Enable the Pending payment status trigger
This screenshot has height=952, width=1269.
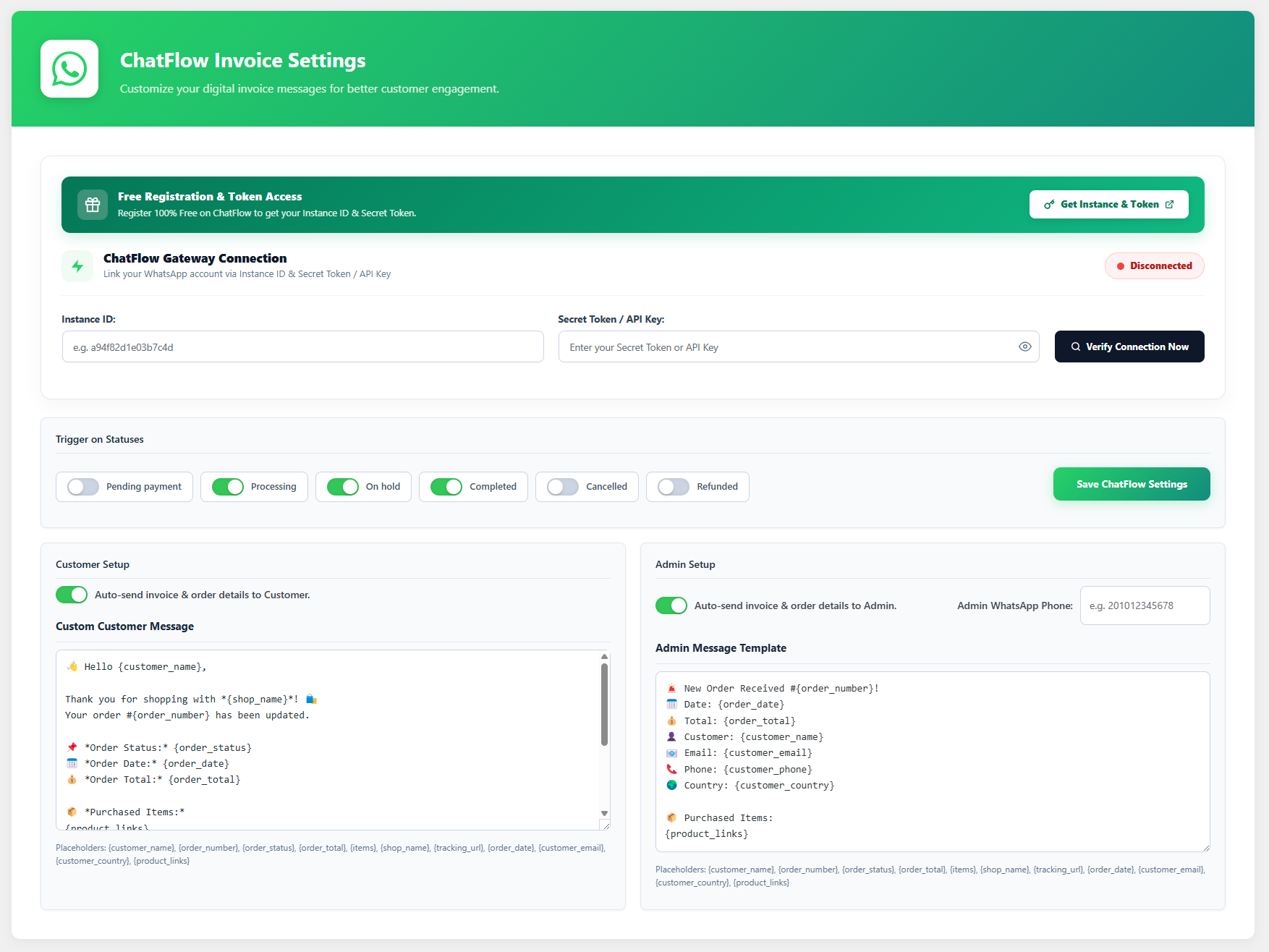83,487
